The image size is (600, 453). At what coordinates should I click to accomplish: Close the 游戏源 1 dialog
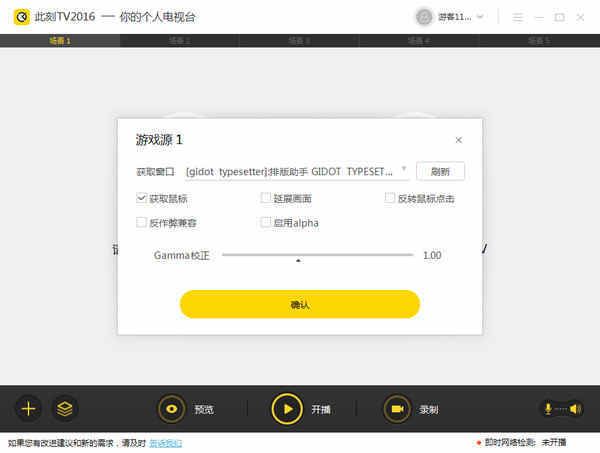(x=458, y=140)
